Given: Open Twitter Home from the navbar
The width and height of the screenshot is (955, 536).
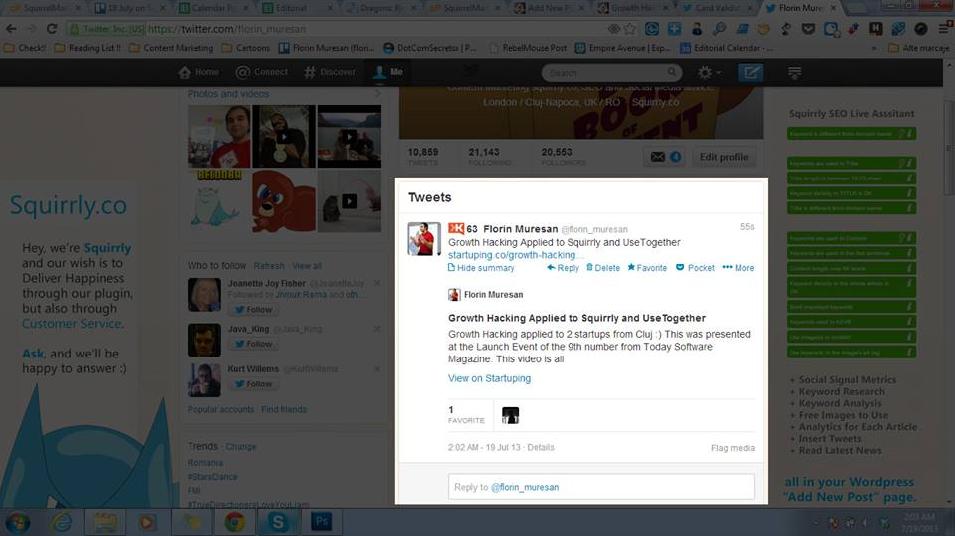Looking at the screenshot, I should tap(199, 72).
